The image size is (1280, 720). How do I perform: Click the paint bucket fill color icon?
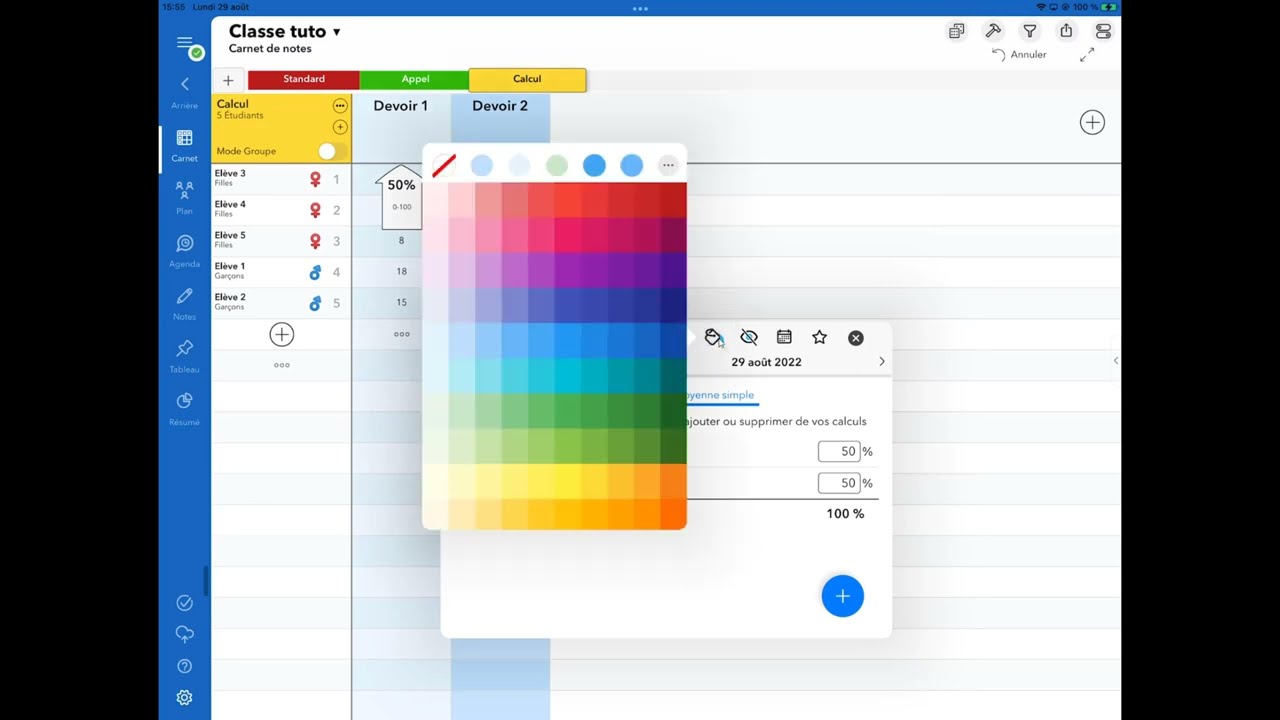pos(713,338)
